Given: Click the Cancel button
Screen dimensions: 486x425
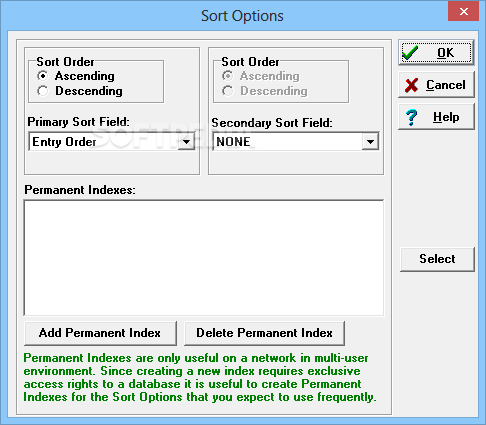Looking at the screenshot, I should pyautogui.click(x=436, y=85).
